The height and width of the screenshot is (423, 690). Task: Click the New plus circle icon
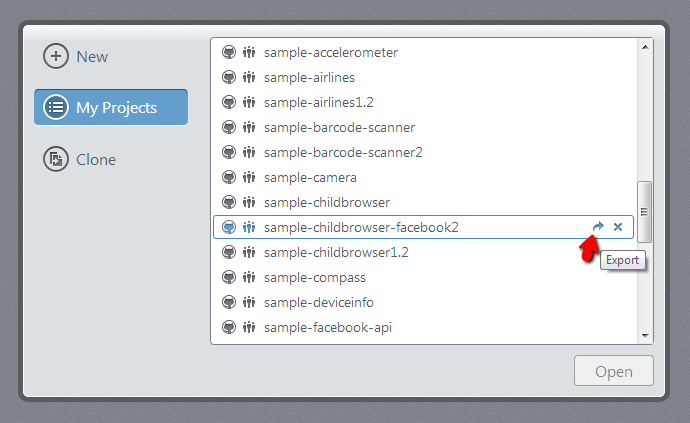click(x=56, y=56)
